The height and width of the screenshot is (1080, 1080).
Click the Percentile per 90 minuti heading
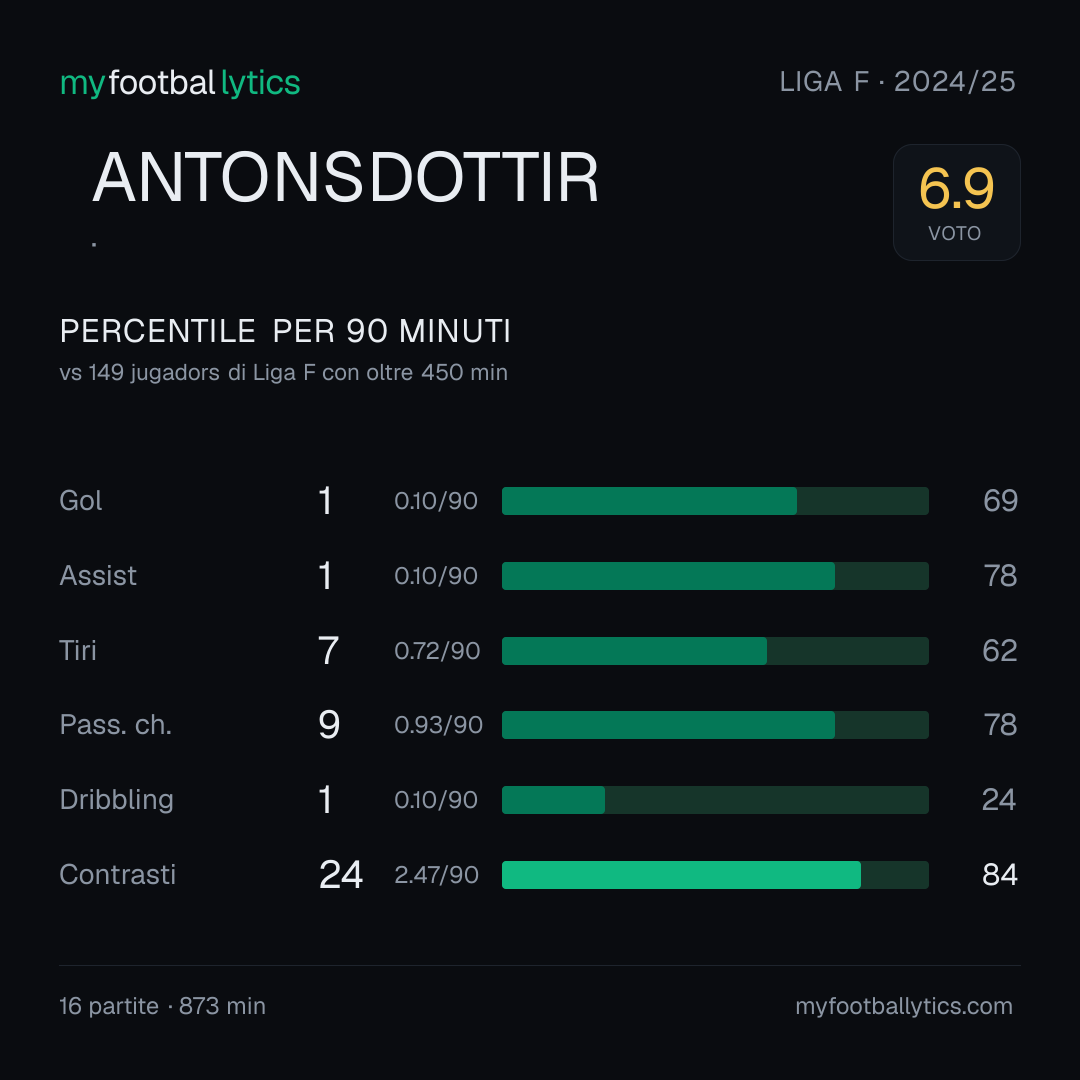[285, 331]
